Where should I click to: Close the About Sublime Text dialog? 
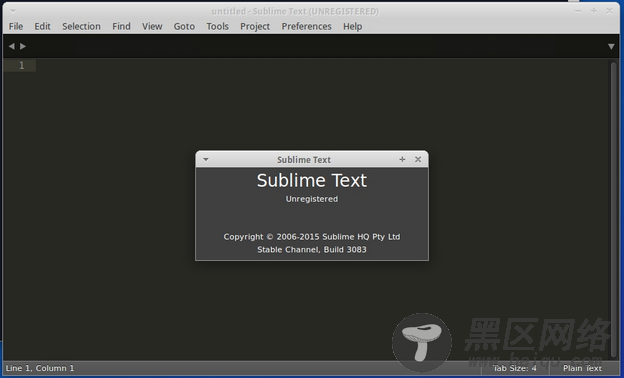pyautogui.click(x=418, y=159)
